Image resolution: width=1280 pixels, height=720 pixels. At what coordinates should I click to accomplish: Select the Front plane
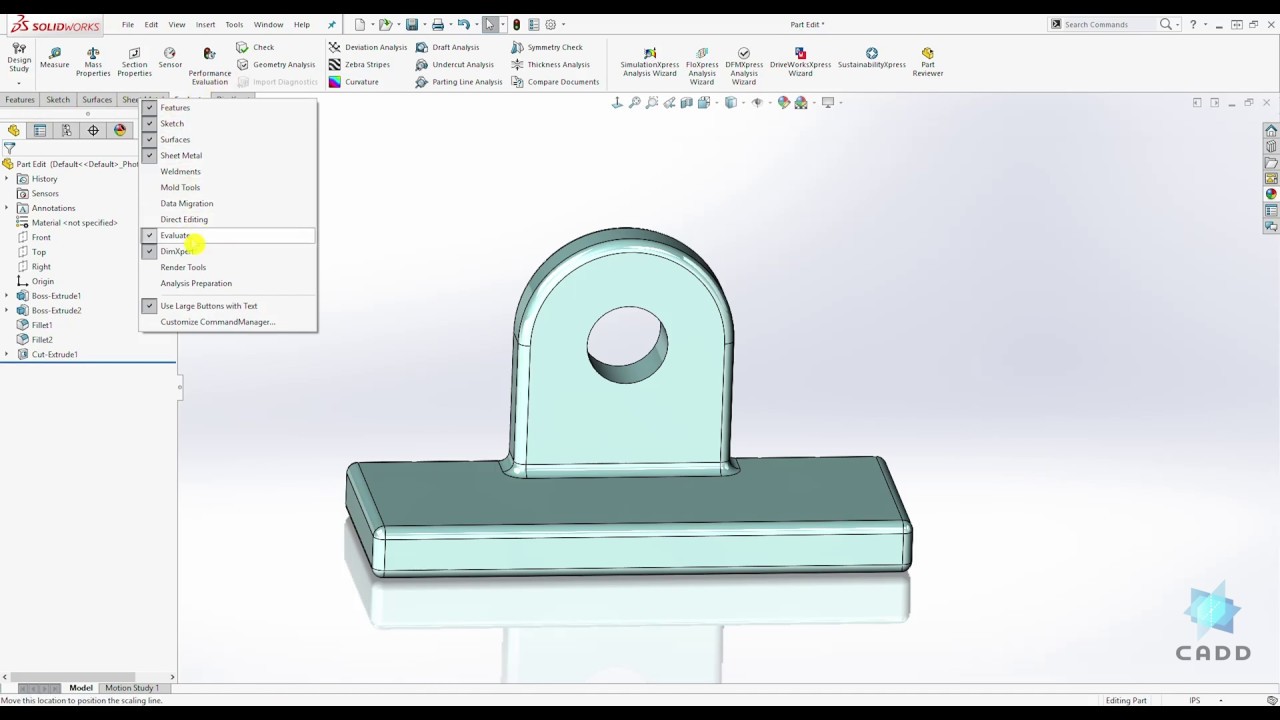click(x=41, y=237)
